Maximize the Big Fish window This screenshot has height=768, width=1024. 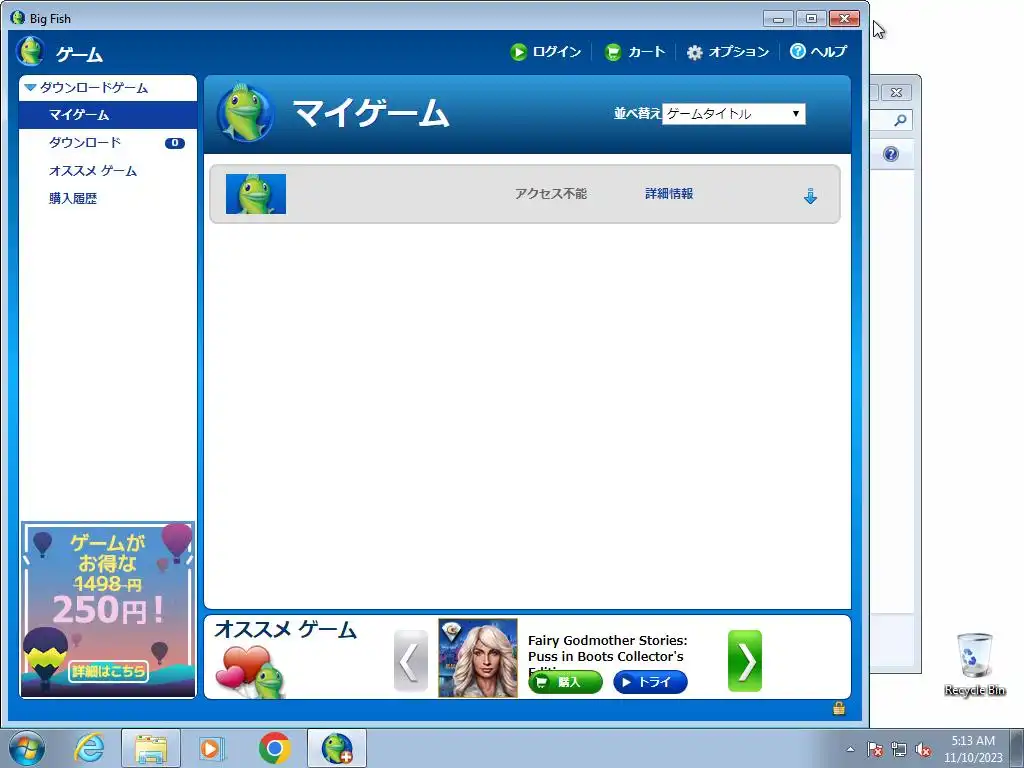(x=811, y=19)
